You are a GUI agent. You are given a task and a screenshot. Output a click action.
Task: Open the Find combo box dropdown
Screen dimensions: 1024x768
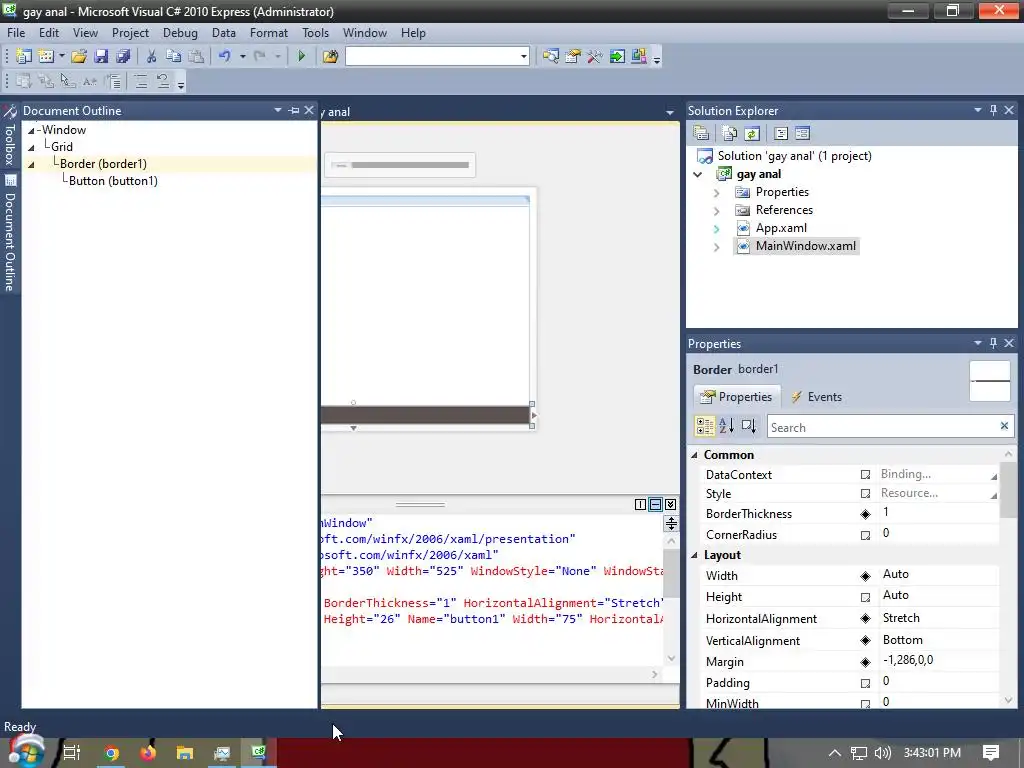pyautogui.click(x=523, y=57)
